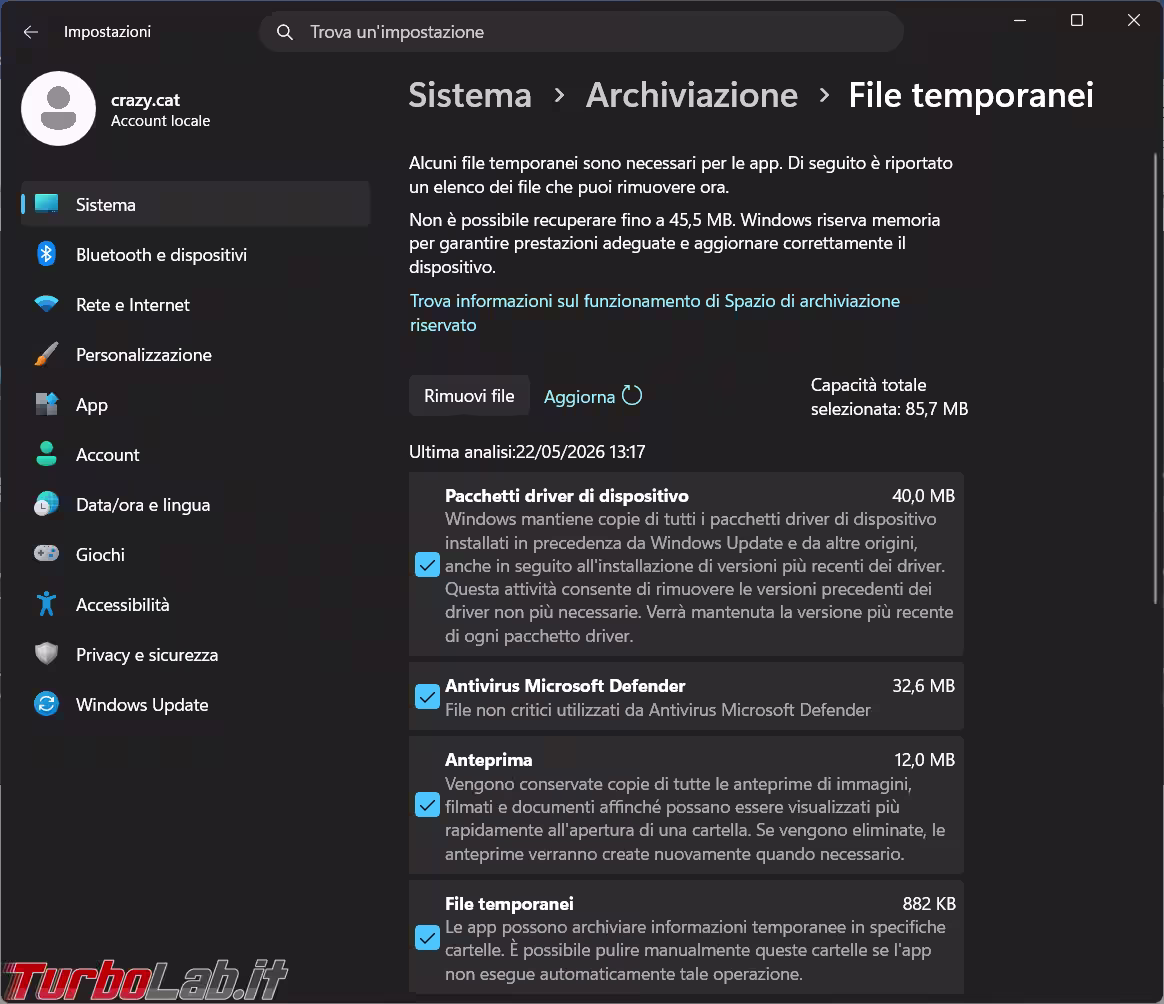The image size is (1164, 1004).
Task: Click the Ultima analisi date text
Action: pos(527,452)
